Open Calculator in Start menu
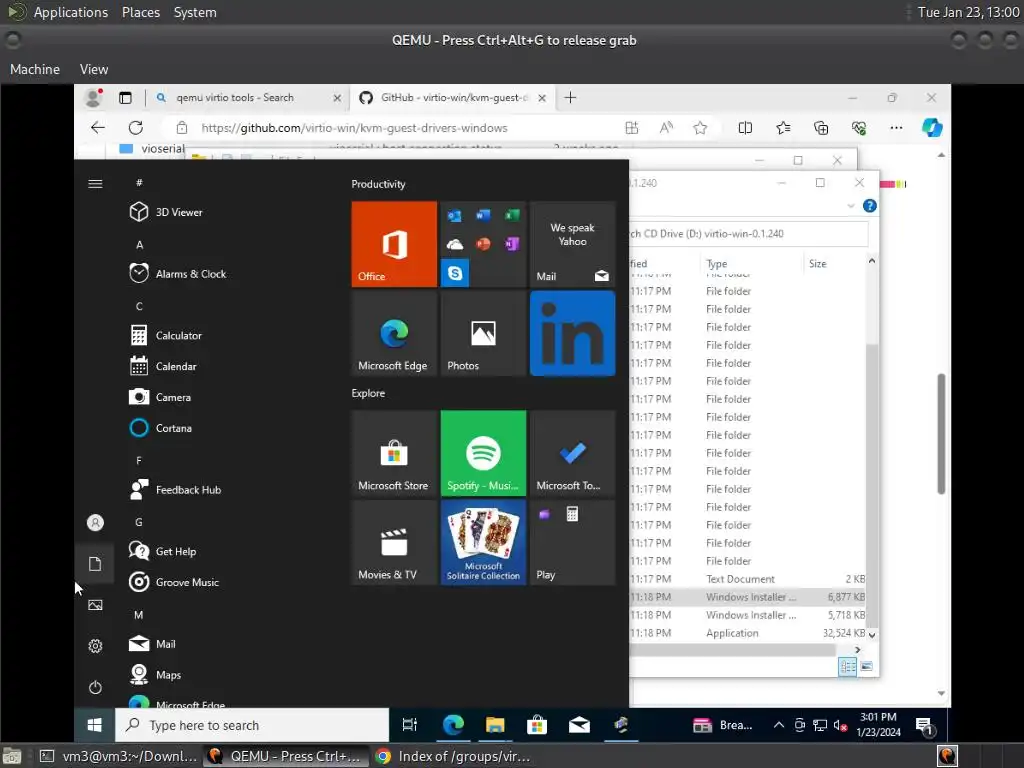Image resolution: width=1024 pixels, height=768 pixels. click(166, 336)
